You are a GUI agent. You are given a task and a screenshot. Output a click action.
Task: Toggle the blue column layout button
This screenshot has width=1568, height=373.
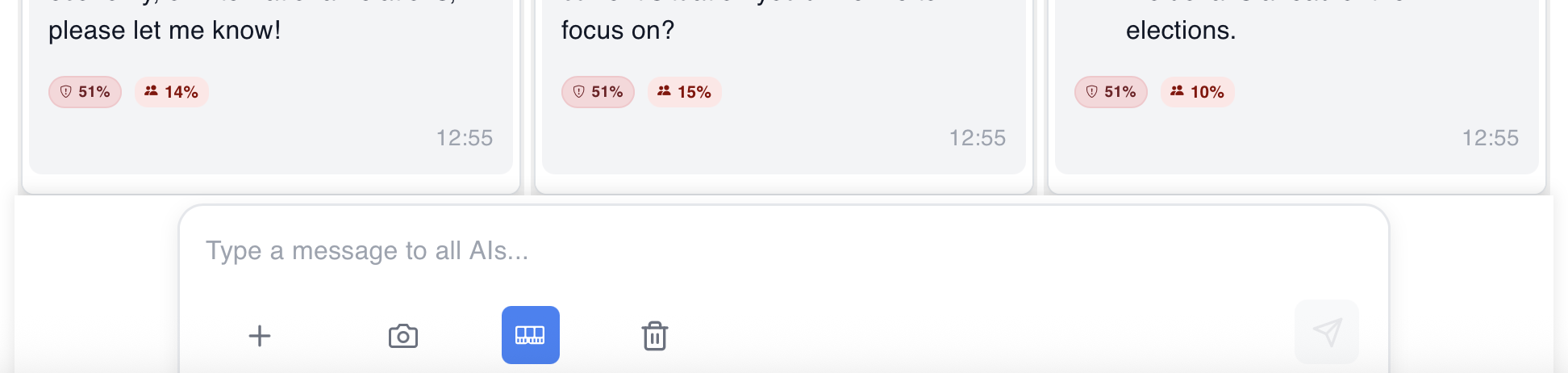pos(531,335)
